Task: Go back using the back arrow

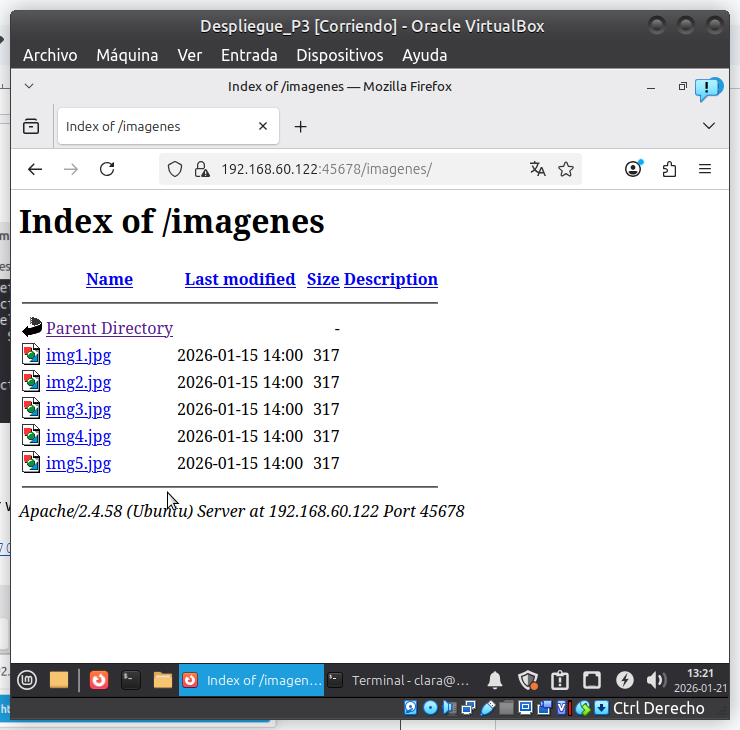Action: [35, 169]
